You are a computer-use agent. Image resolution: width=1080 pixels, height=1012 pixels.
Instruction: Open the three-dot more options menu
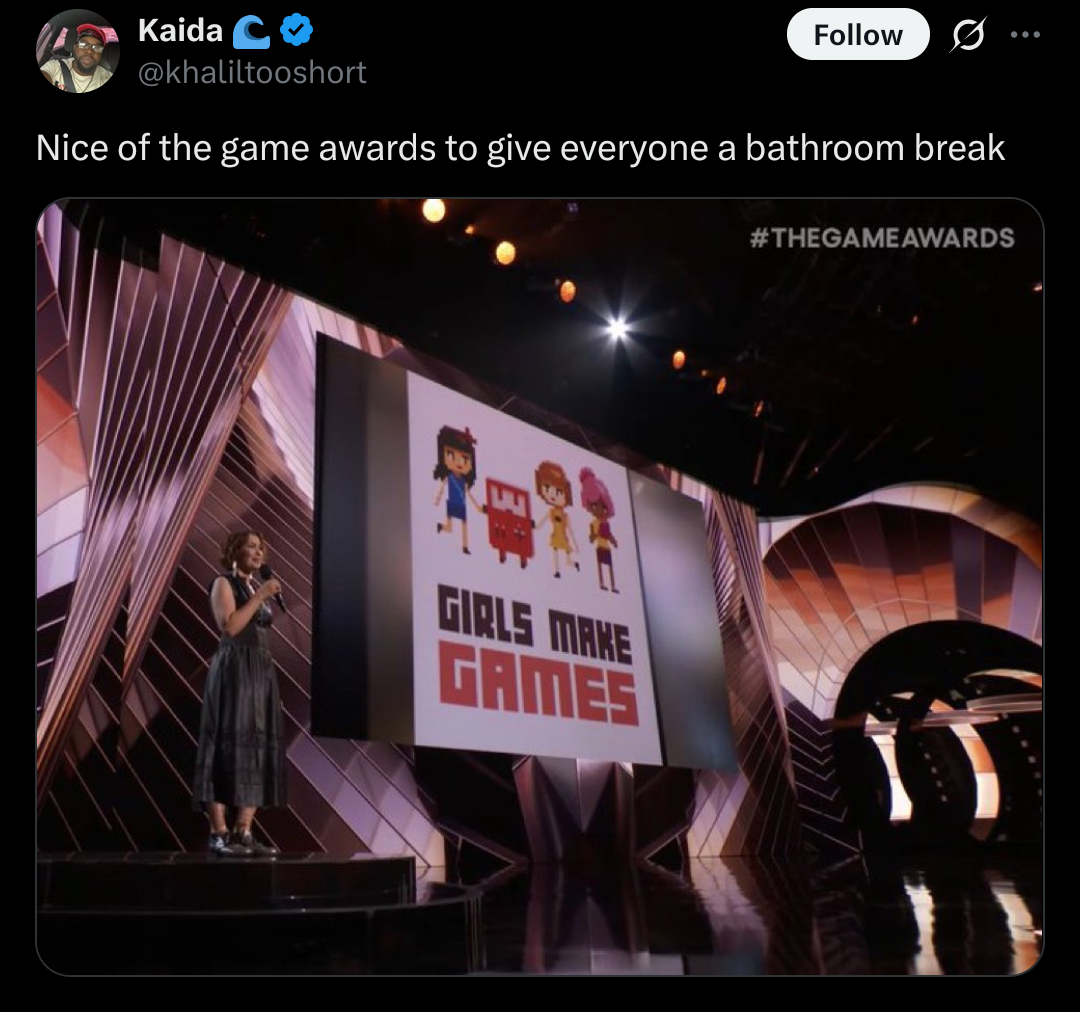pyautogui.click(x=1026, y=34)
